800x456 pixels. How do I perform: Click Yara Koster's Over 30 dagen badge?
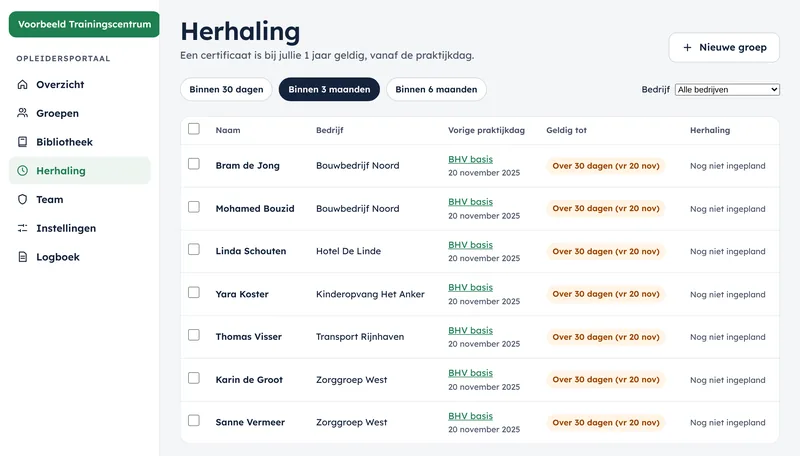(606, 294)
